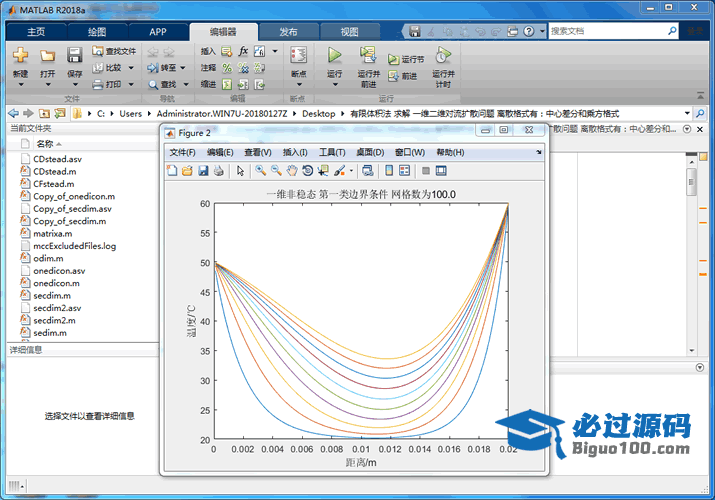Click Desktop in the folder path
This screenshot has height=500, width=715.
pyautogui.click(x=318, y=113)
